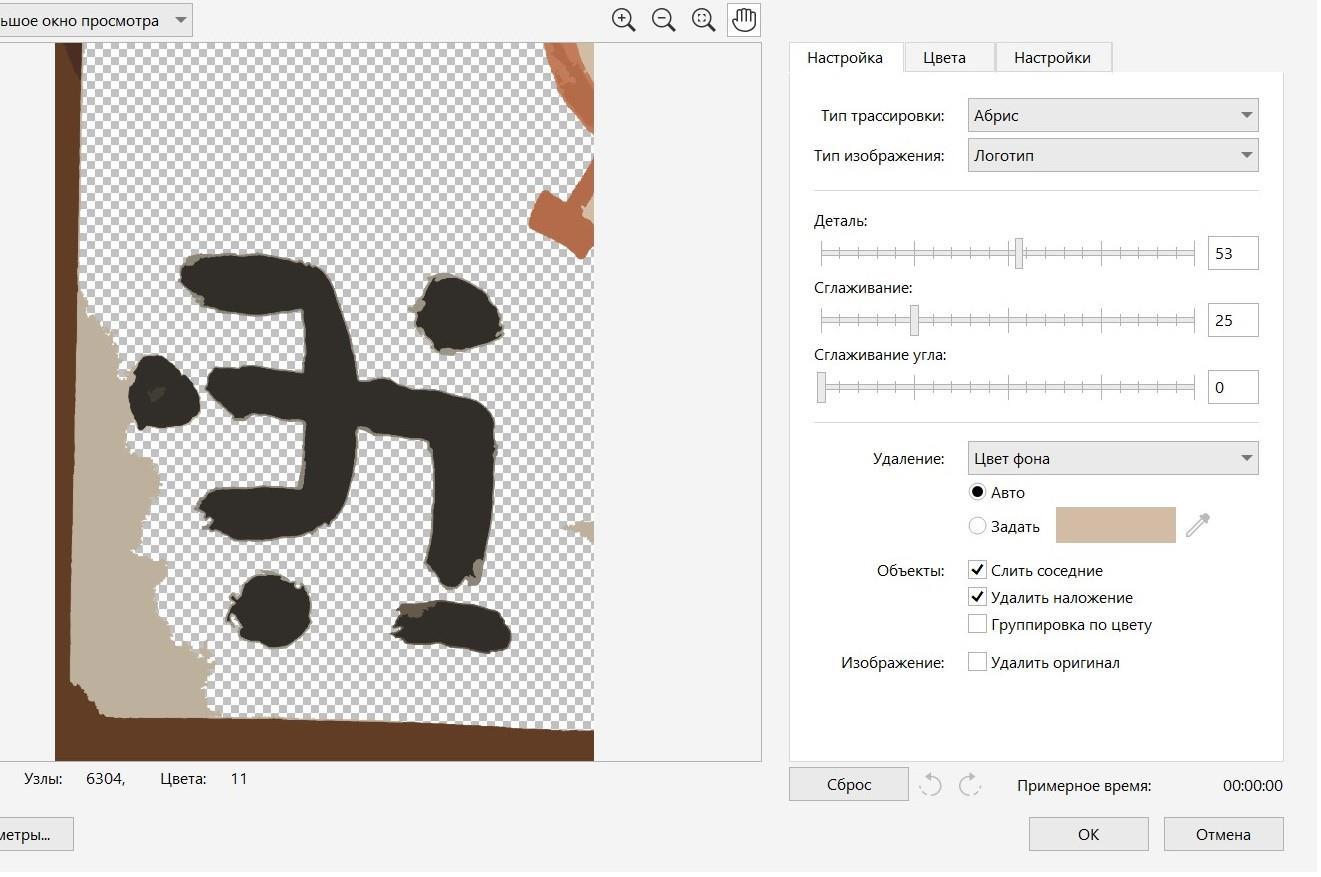
Task: Click the redo arrow next to Сброс
Action: 969,785
